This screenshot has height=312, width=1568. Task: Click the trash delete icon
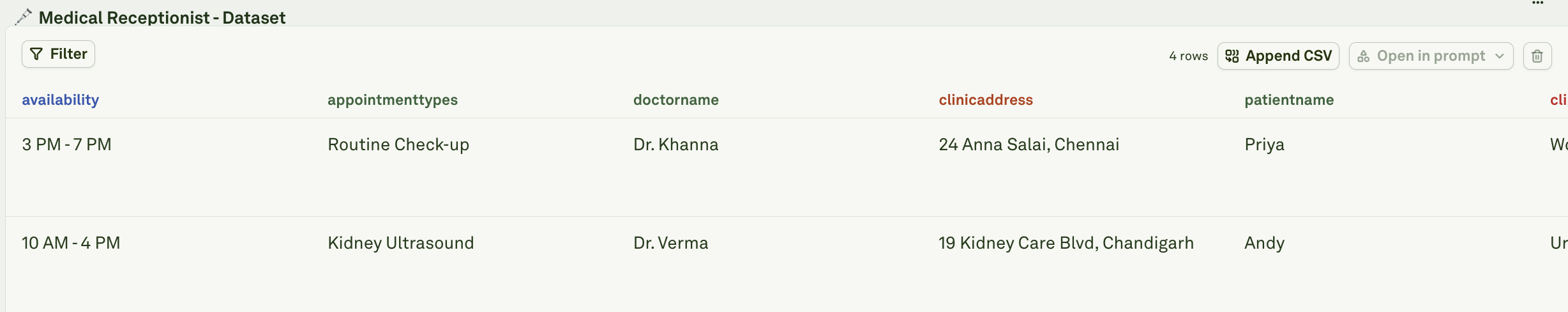coord(1537,56)
